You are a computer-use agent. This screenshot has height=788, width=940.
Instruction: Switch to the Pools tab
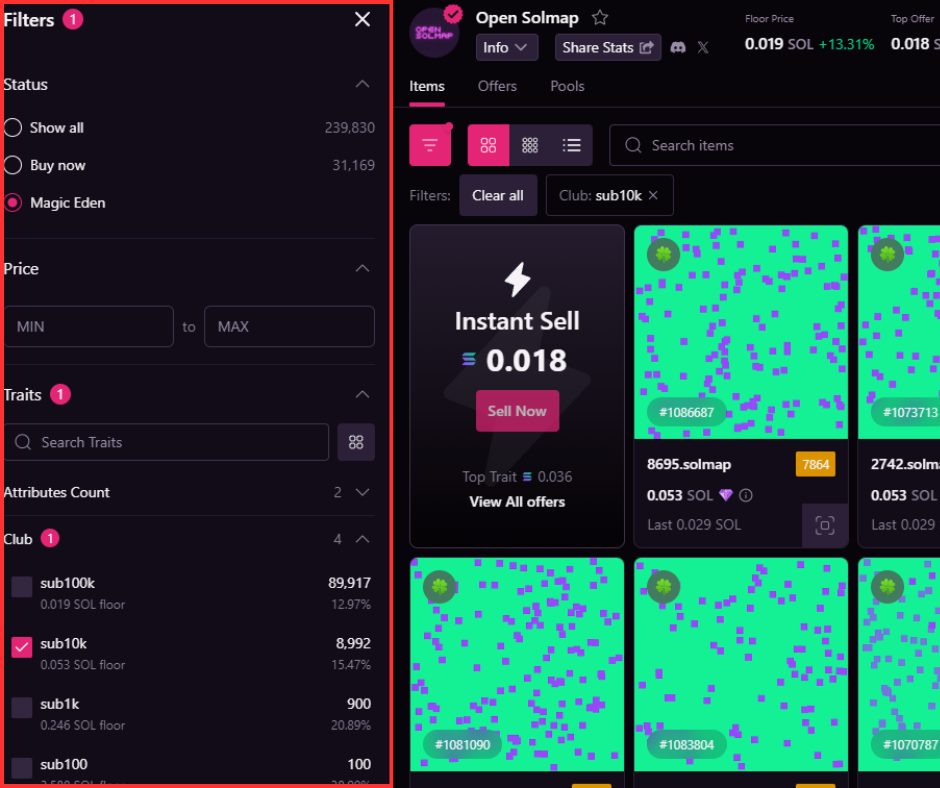[567, 86]
